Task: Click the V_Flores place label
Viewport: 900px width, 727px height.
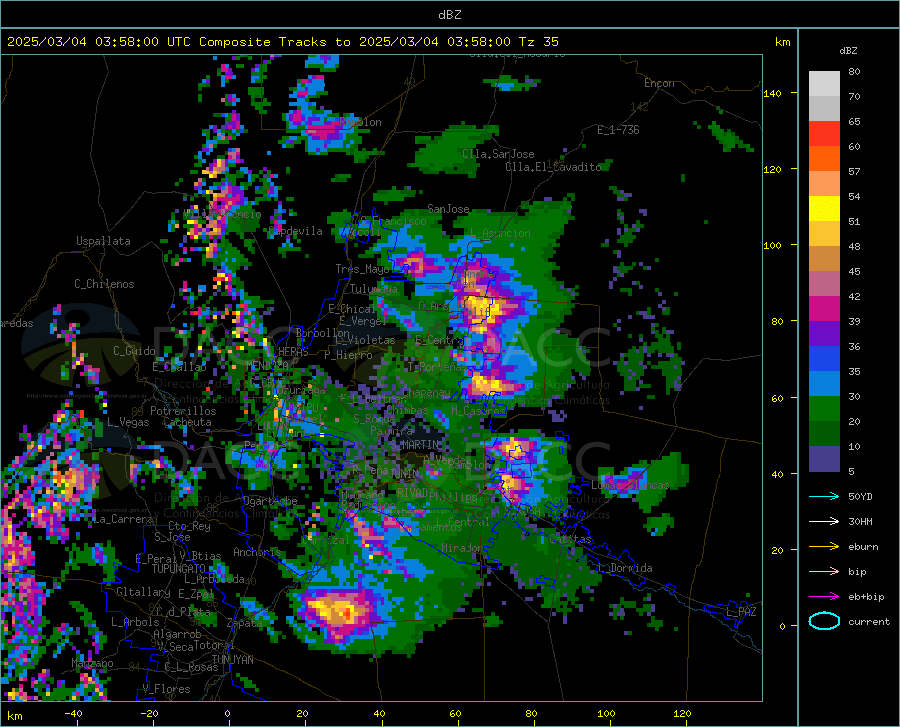Action: (x=166, y=689)
